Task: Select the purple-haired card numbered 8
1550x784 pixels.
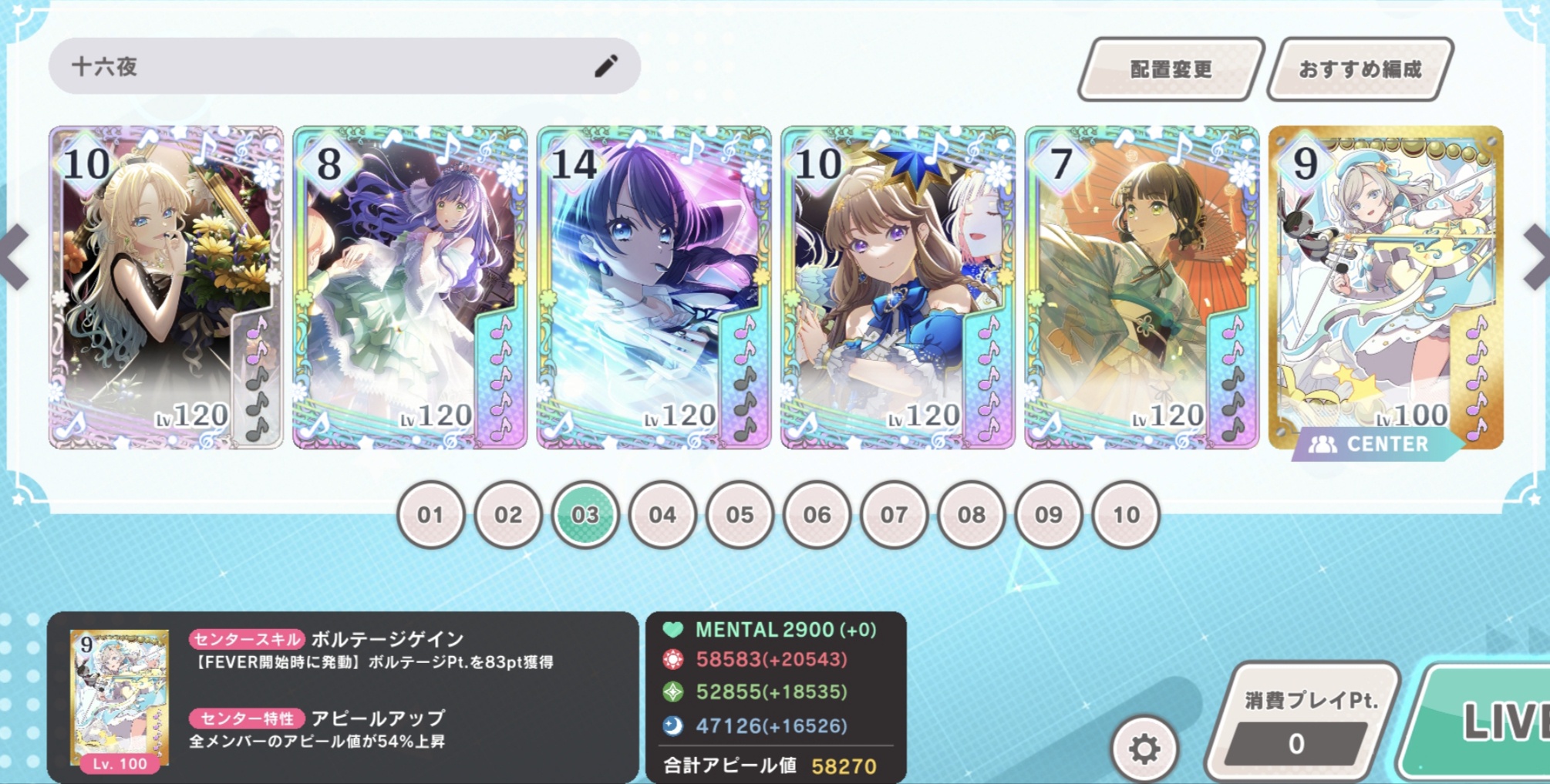Action: coord(409,288)
